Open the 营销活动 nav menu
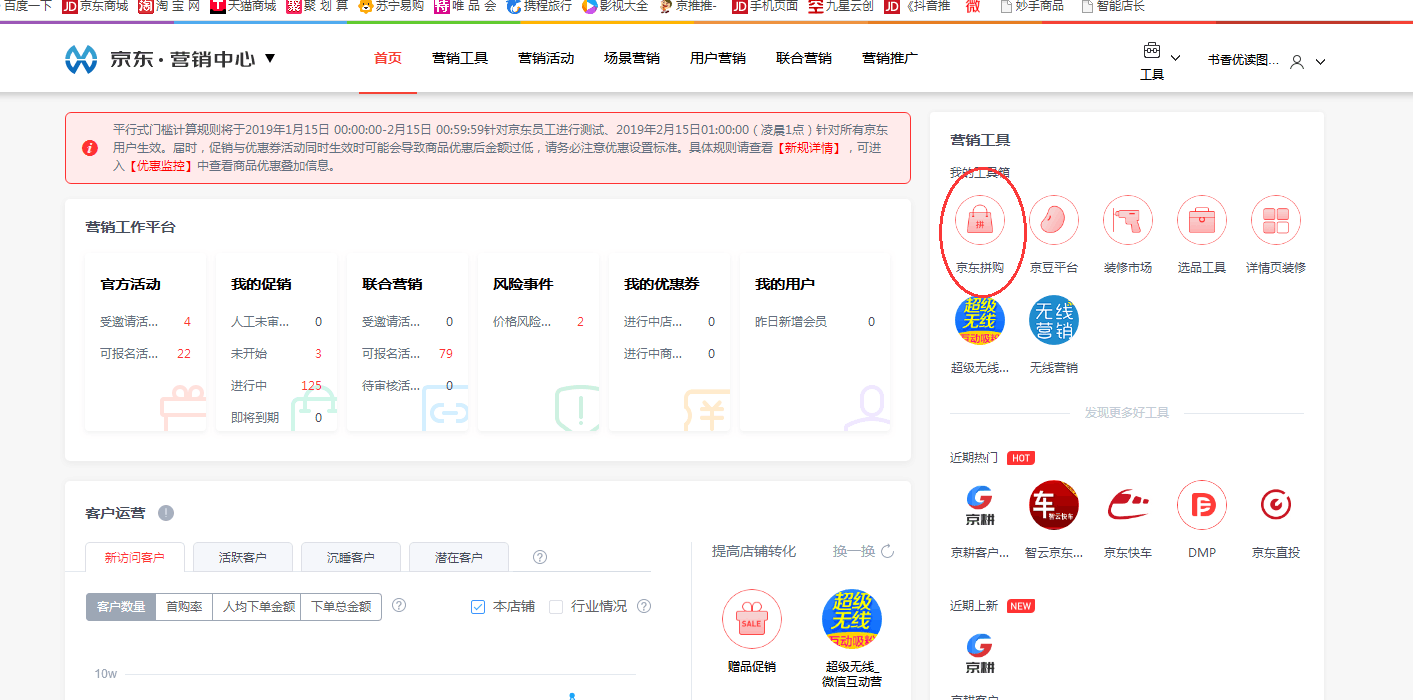Screen dimensions: 1413x700 [546, 58]
